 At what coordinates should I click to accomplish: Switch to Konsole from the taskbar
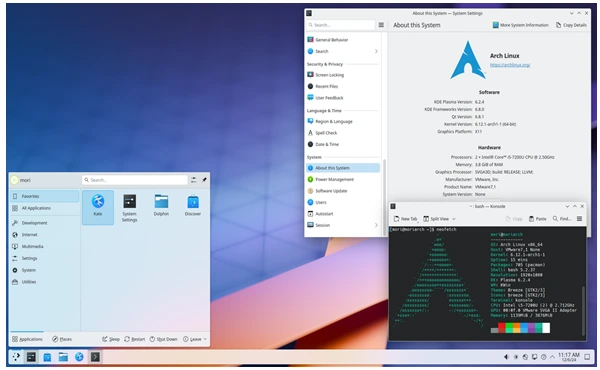pyautogui.click(x=95, y=357)
